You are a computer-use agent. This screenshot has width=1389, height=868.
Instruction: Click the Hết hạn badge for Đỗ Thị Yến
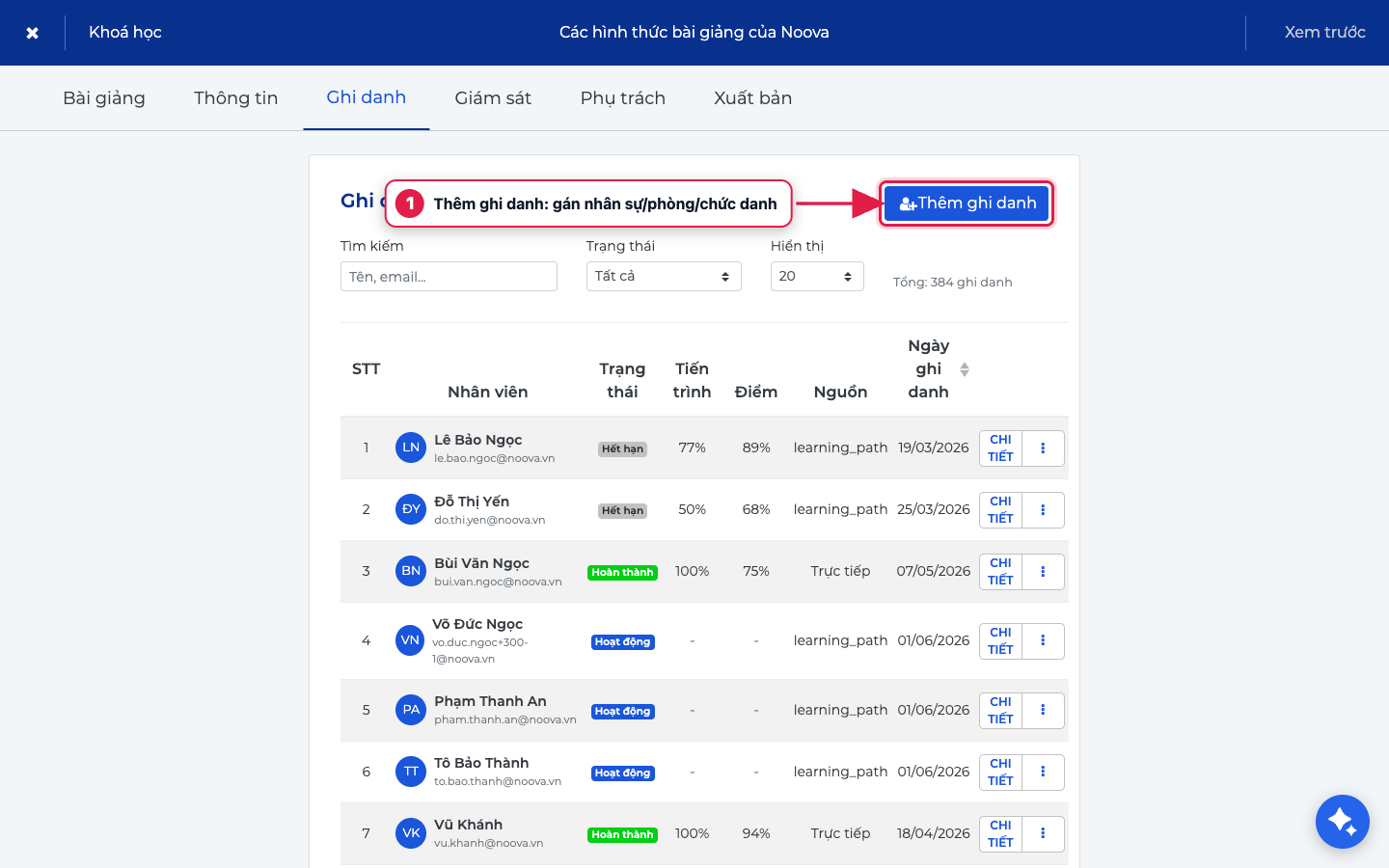tap(622, 510)
